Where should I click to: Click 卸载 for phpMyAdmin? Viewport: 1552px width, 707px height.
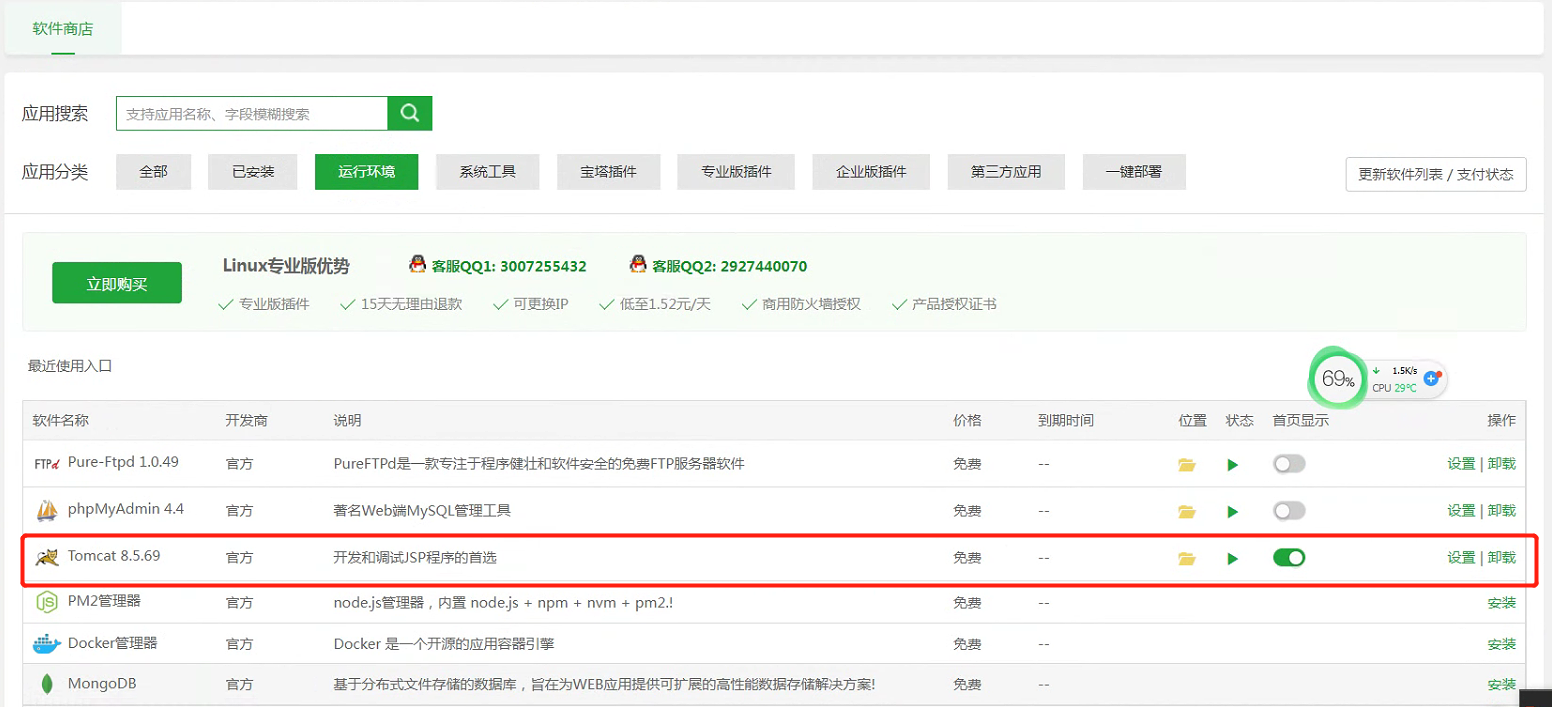click(1502, 511)
